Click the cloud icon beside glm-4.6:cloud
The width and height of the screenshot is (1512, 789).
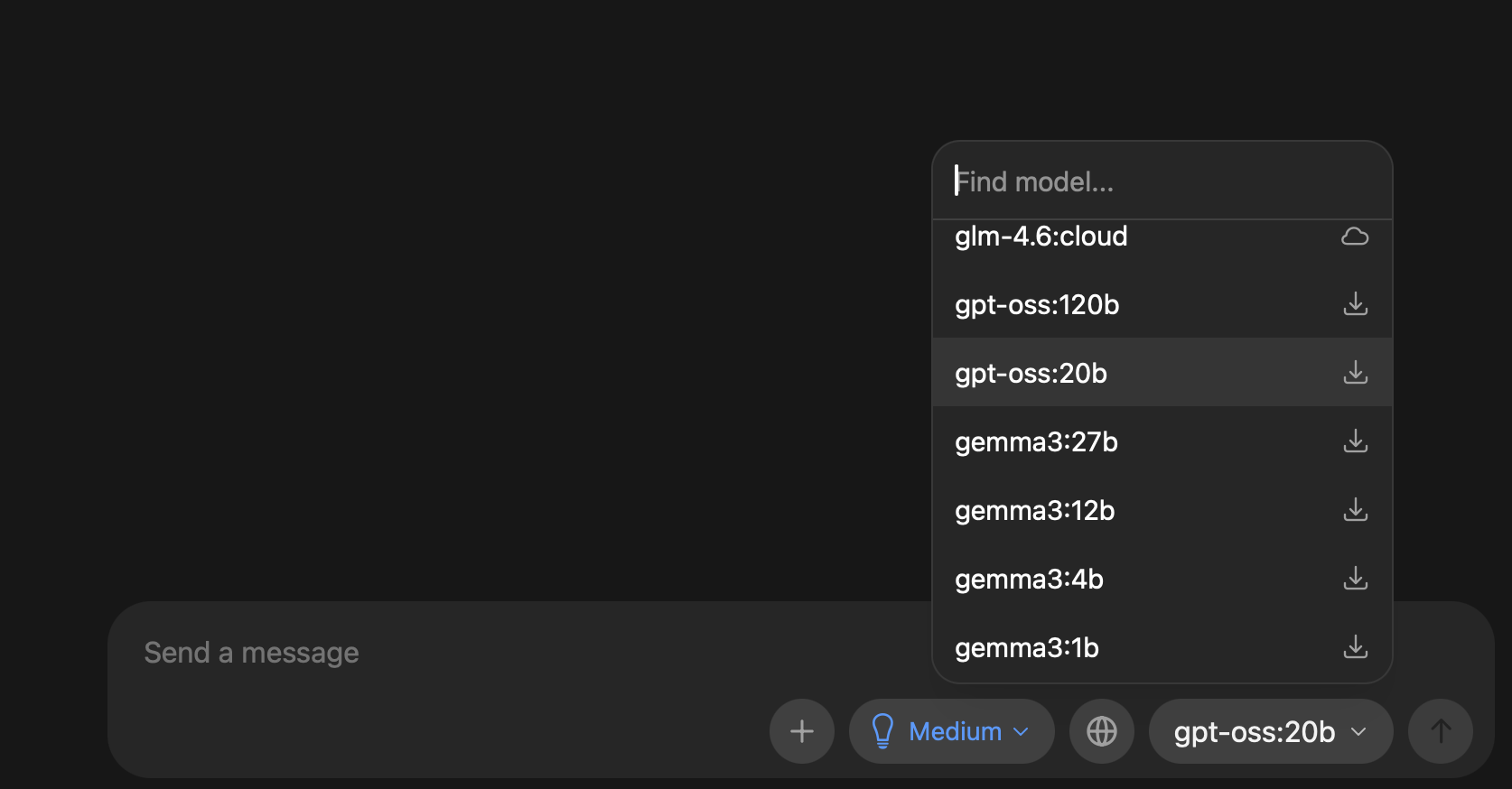(x=1355, y=237)
